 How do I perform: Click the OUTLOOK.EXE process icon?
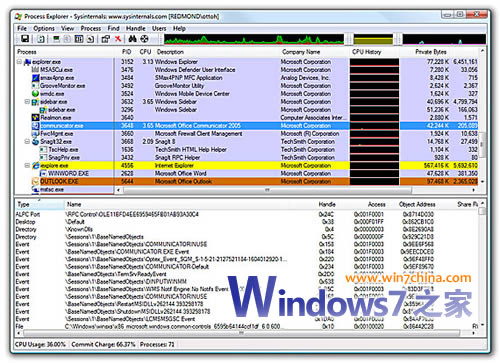point(36,182)
